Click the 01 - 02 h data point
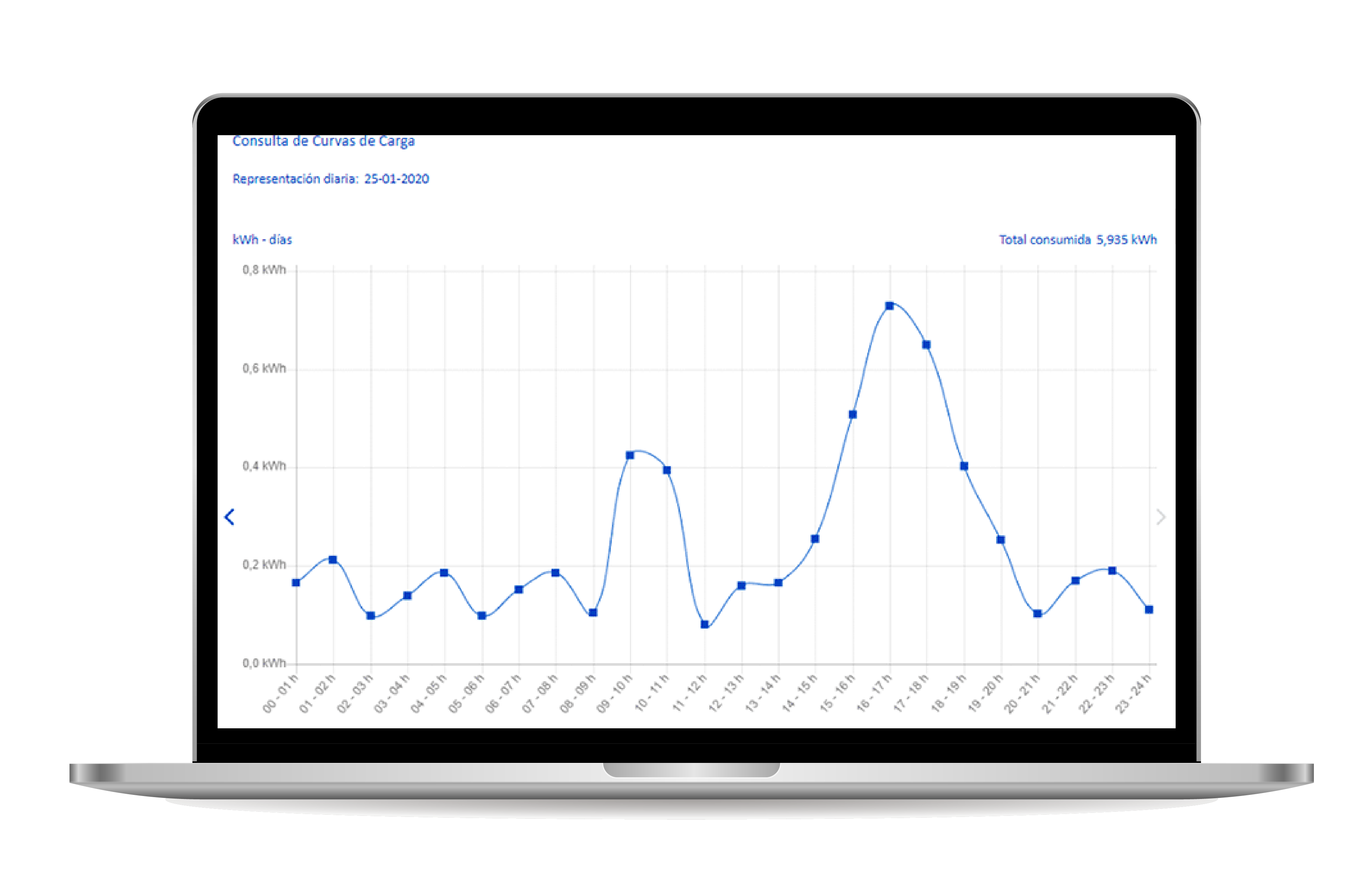Image resolution: width=1372 pixels, height=892 pixels. pyautogui.click(x=333, y=560)
